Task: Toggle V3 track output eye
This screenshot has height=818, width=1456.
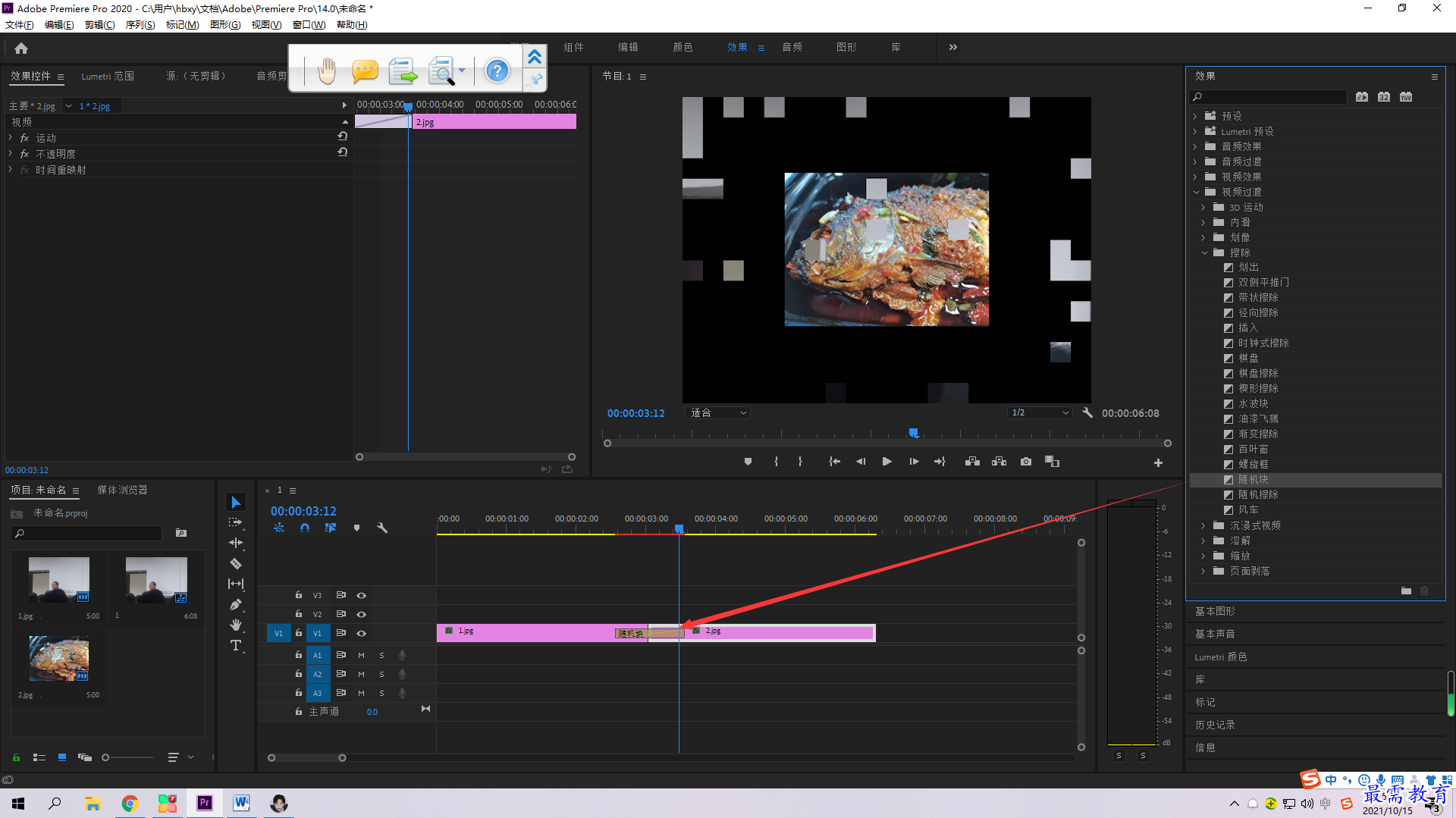Action: (362, 595)
